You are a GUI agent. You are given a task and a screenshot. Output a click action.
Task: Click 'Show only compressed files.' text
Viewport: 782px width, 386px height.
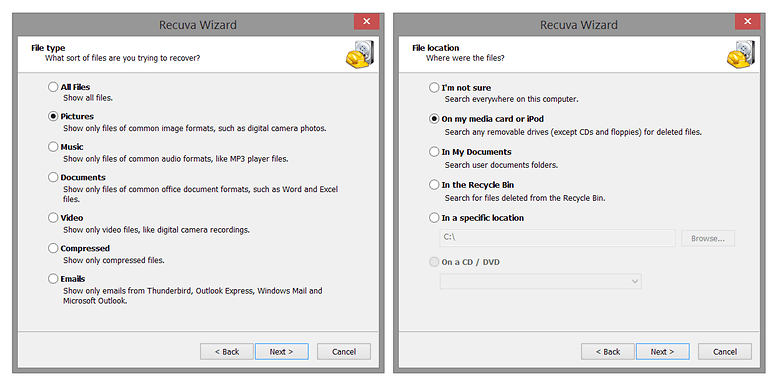coord(114,260)
